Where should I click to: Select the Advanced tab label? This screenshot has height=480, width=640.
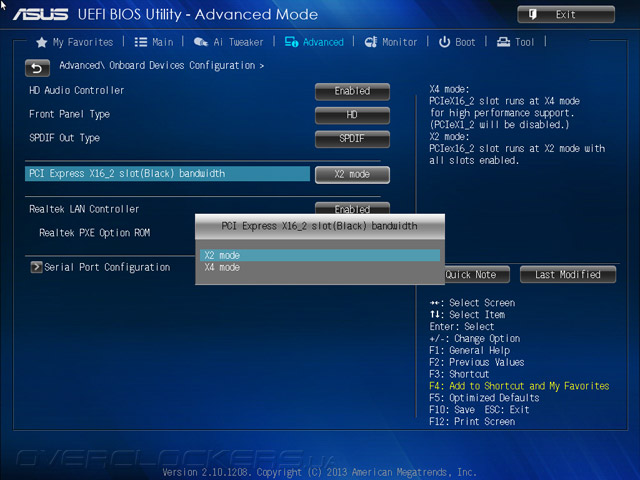click(x=323, y=42)
